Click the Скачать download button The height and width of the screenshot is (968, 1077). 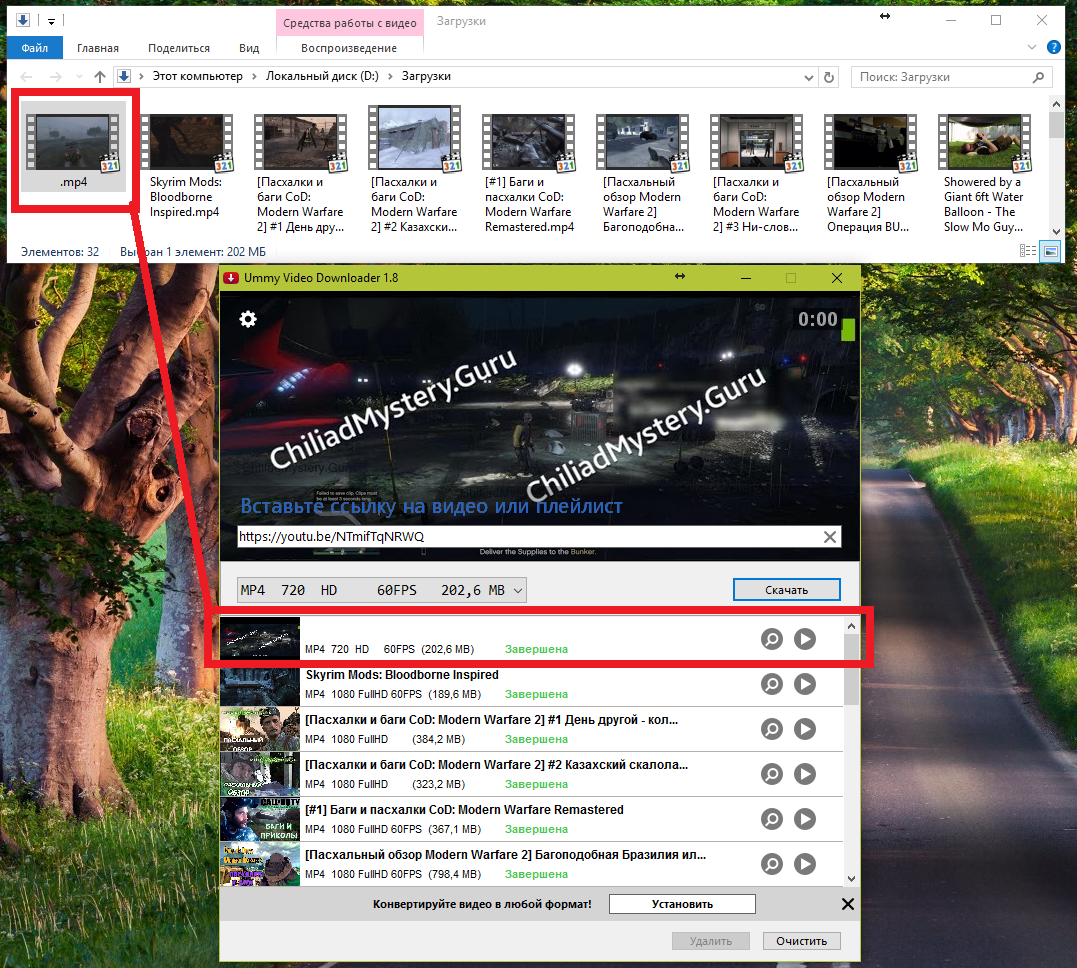[x=786, y=589]
